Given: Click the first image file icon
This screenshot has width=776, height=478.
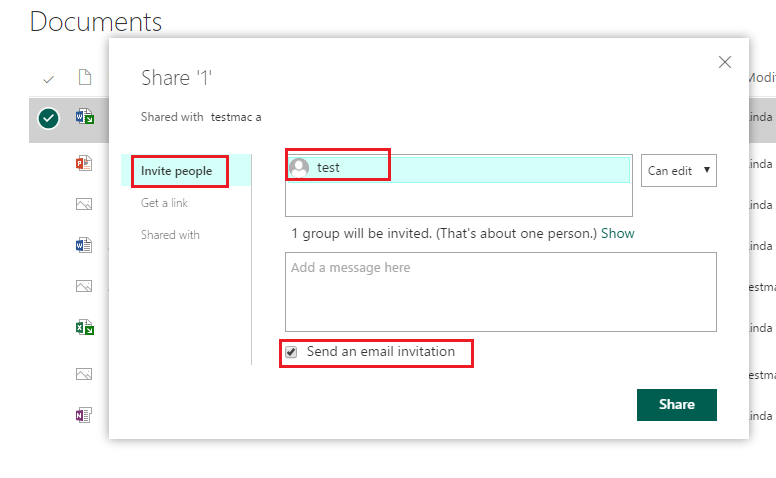Looking at the screenshot, I should [84, 204].
